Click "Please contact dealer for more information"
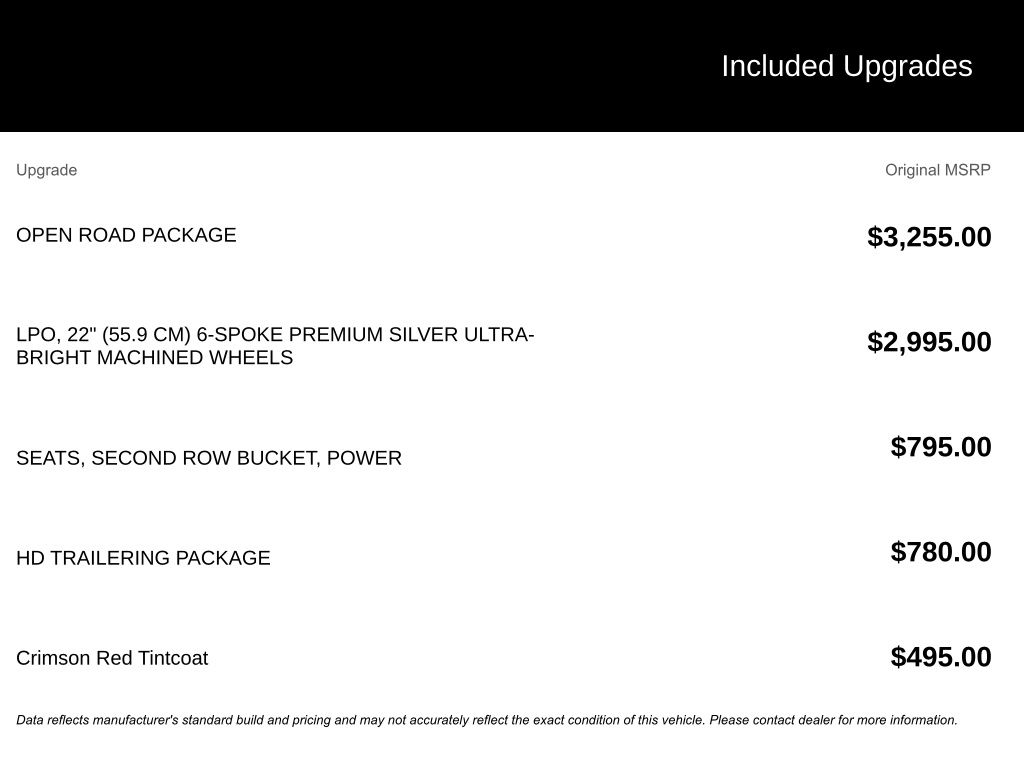1024x768 pixels. point(833,720)
